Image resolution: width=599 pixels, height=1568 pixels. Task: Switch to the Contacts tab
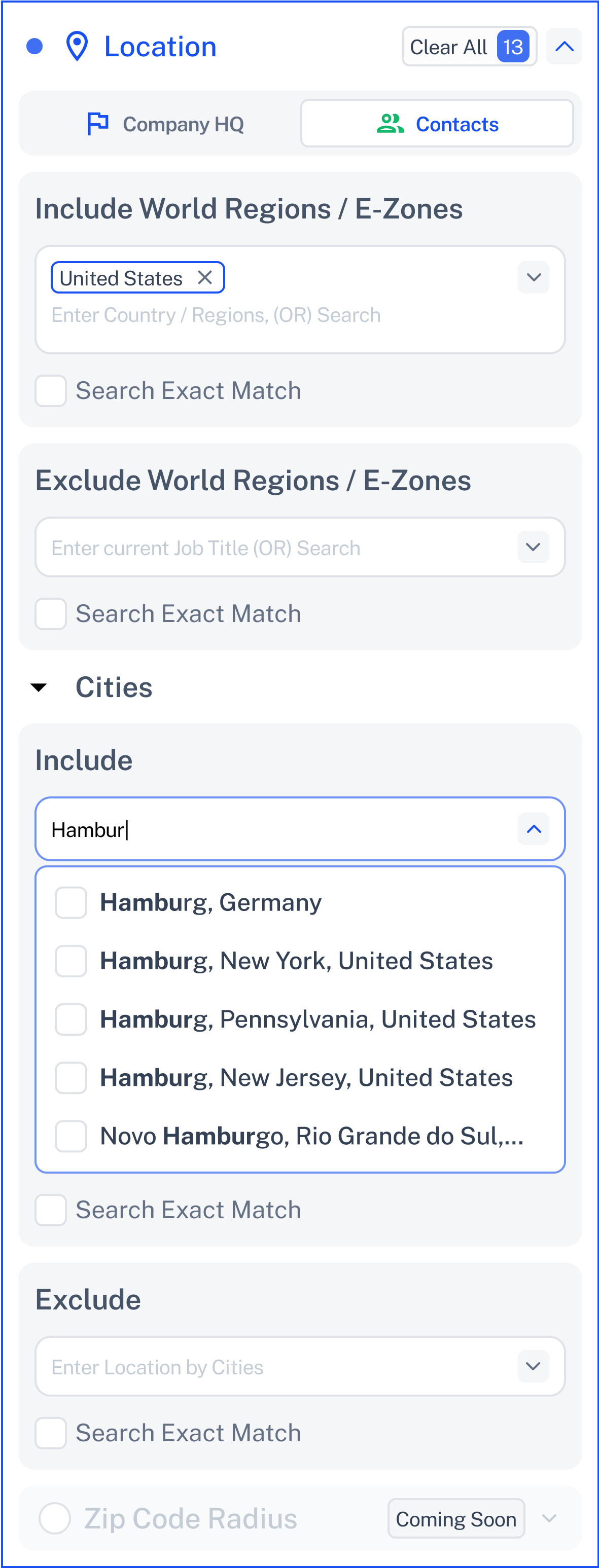tap(437, 124)
